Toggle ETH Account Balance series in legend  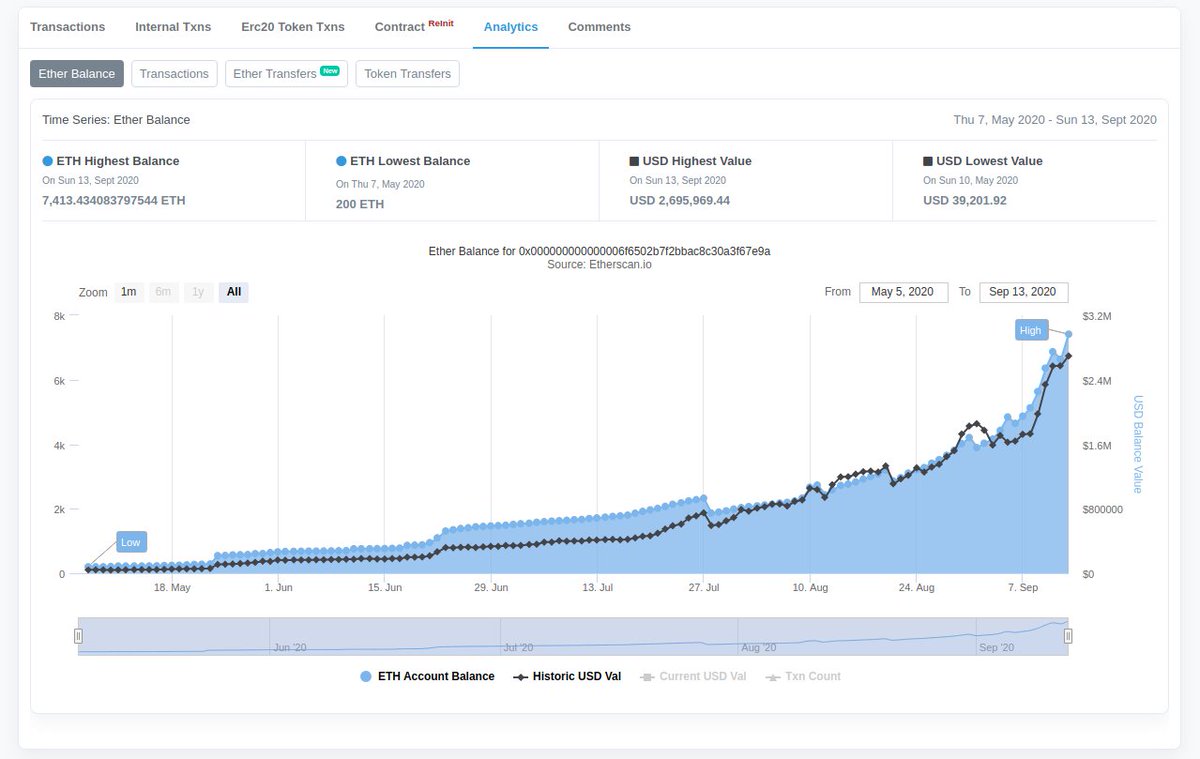click(x=427, y=677)
